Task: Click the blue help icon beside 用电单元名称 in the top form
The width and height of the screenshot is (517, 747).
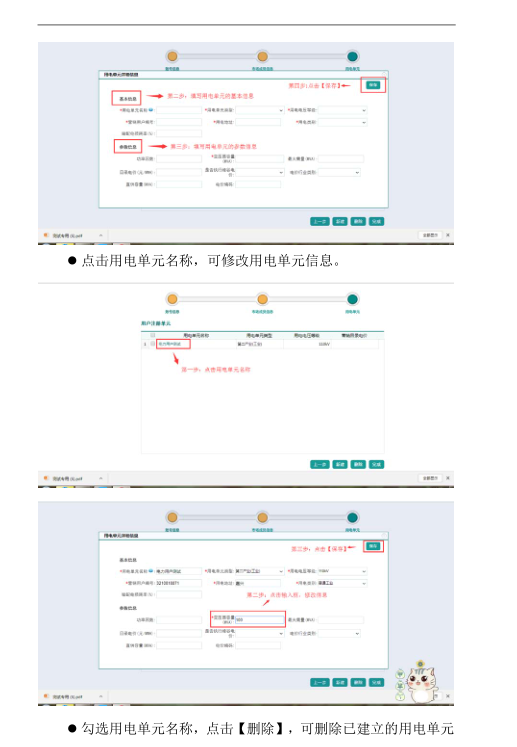Action: (151, 110)
